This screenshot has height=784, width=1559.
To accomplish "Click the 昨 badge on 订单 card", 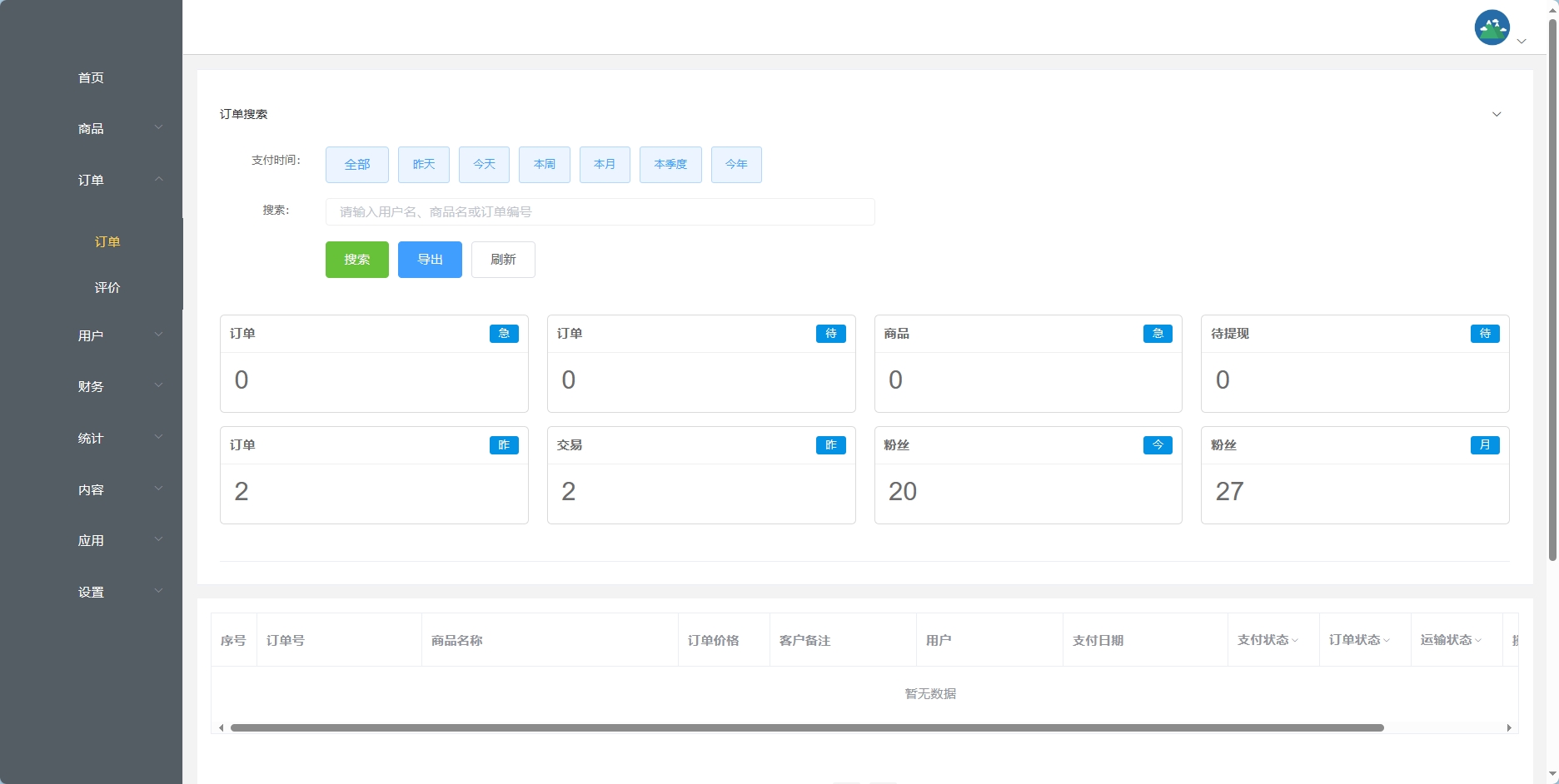I will click(504, 445).
